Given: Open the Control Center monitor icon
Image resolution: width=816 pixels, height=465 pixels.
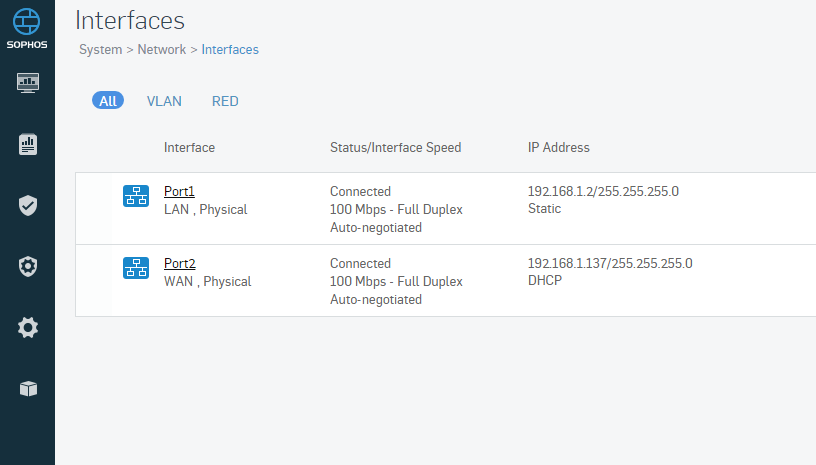Looking at the screenshot, I should coord(28,83).
